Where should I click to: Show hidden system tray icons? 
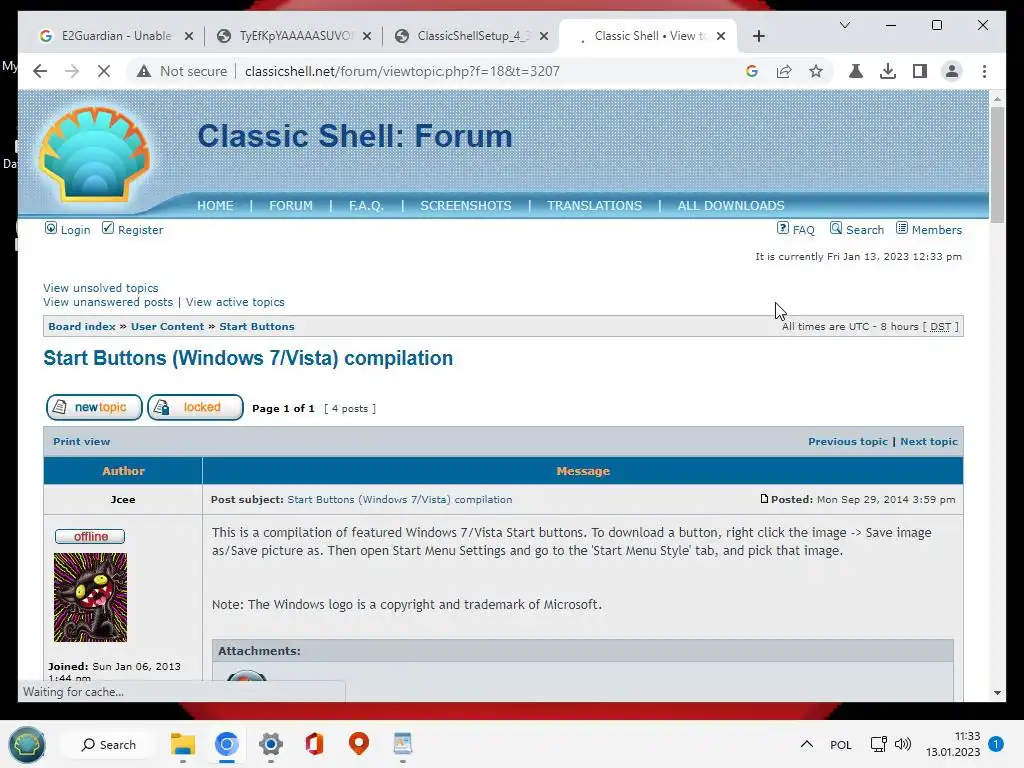pos(807,744)
